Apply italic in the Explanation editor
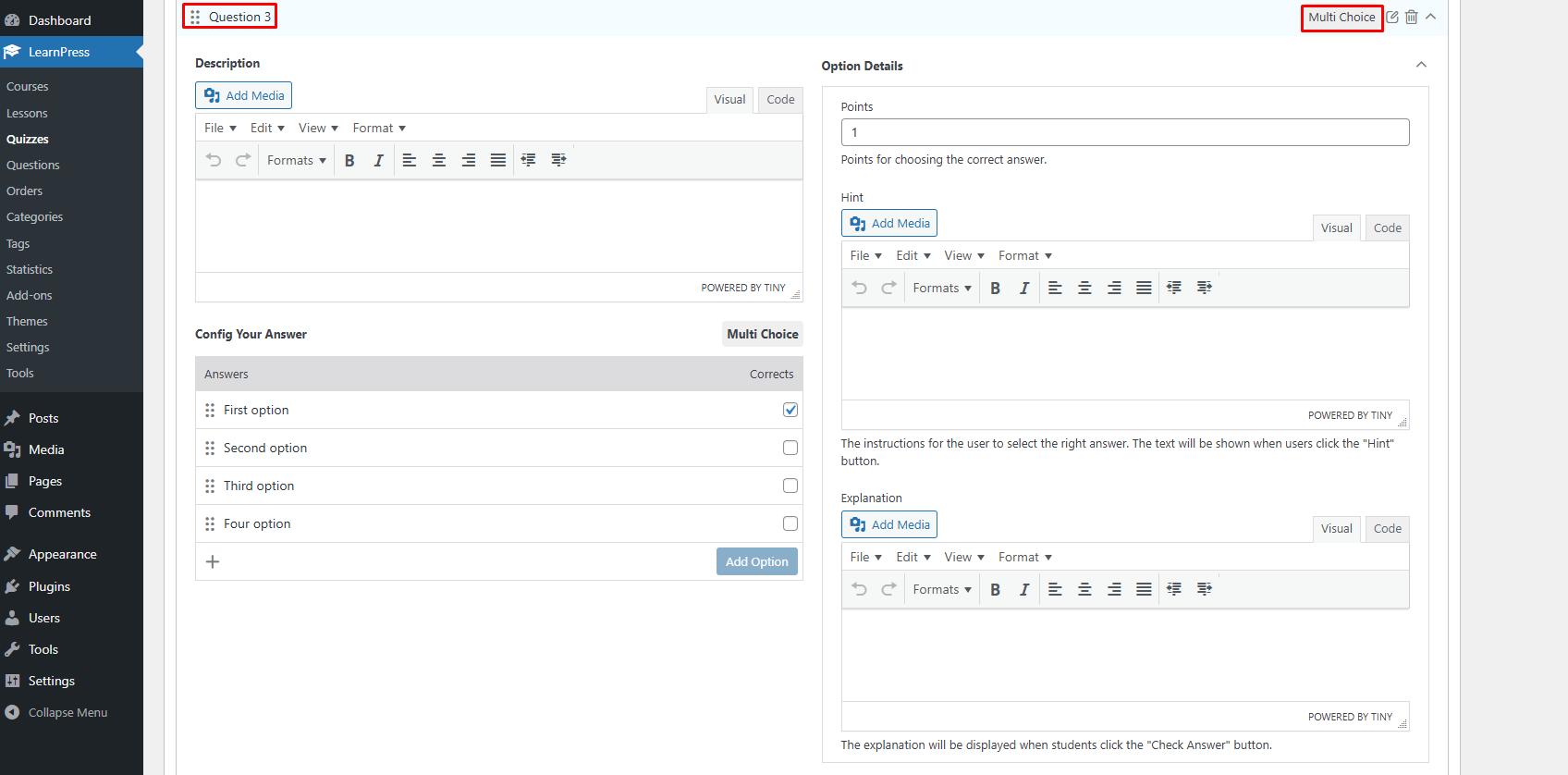Image resolution: width=1568 pixels, height=775 pixels. 1023,589
